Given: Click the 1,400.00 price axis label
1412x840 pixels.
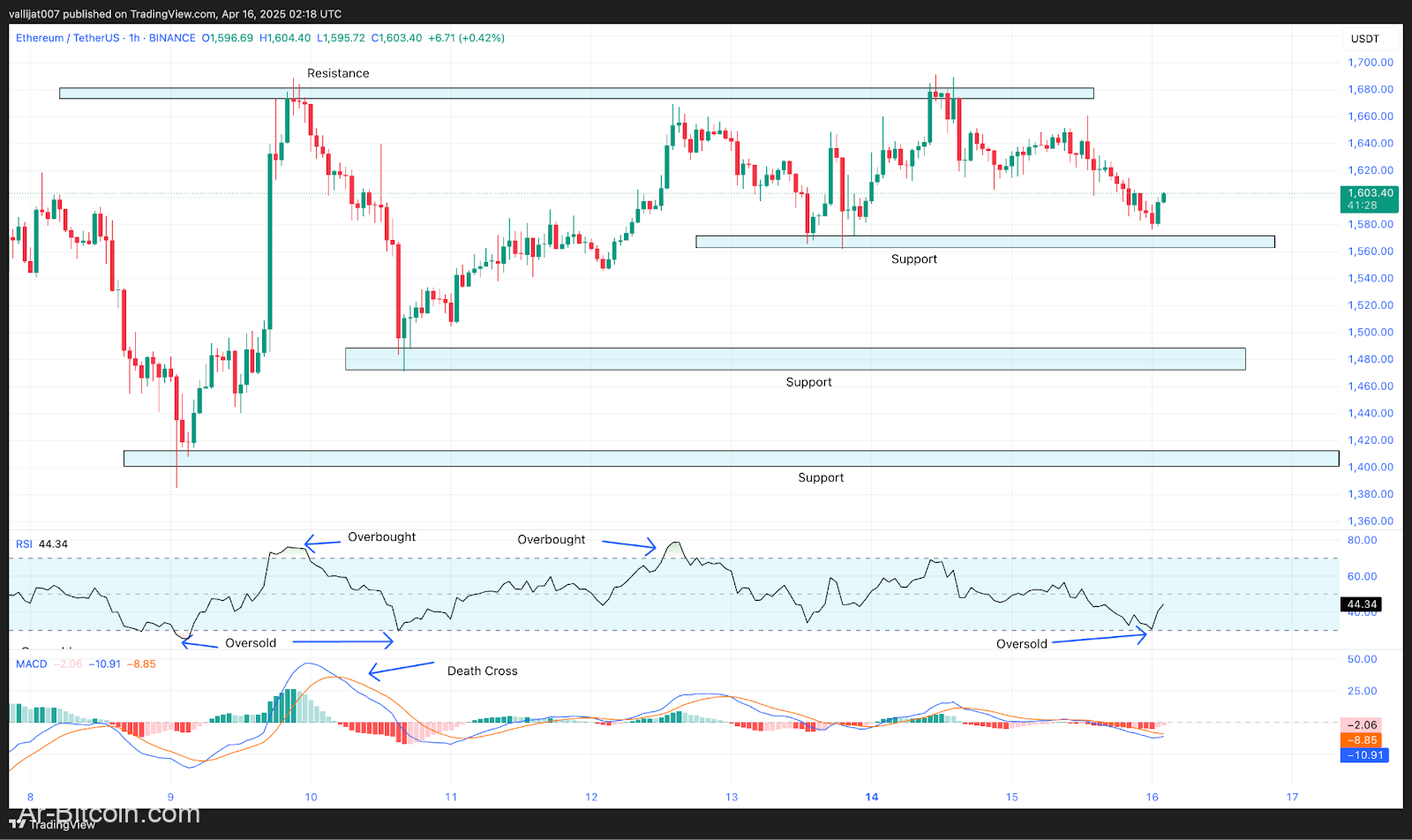Looking at the screenshot, I should point(1371,467).
